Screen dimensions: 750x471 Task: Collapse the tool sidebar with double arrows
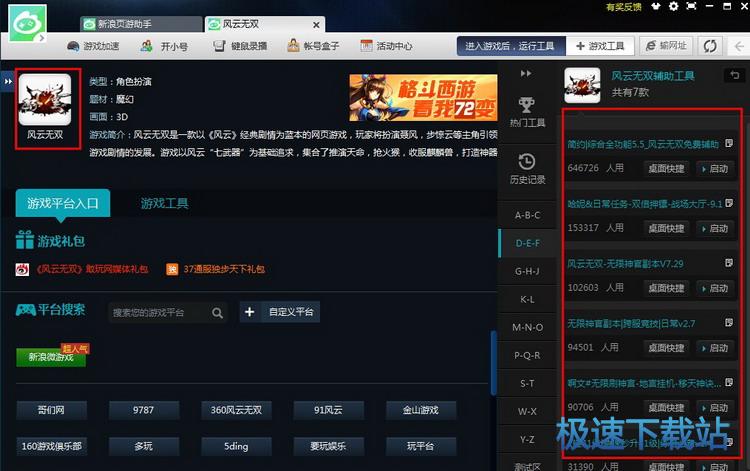click(x=526, y=73)
